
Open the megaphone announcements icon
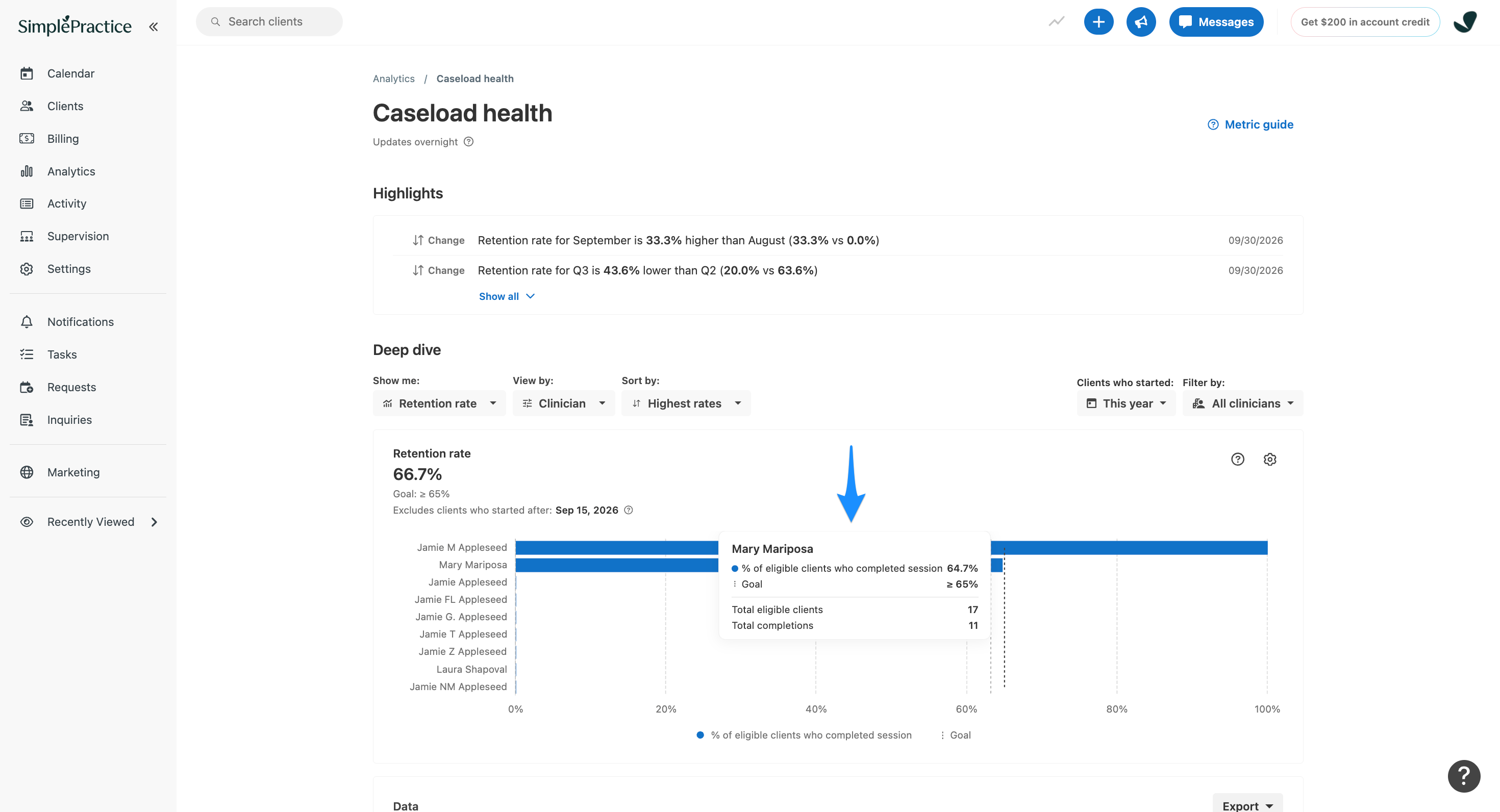[x=1141, y=22]
